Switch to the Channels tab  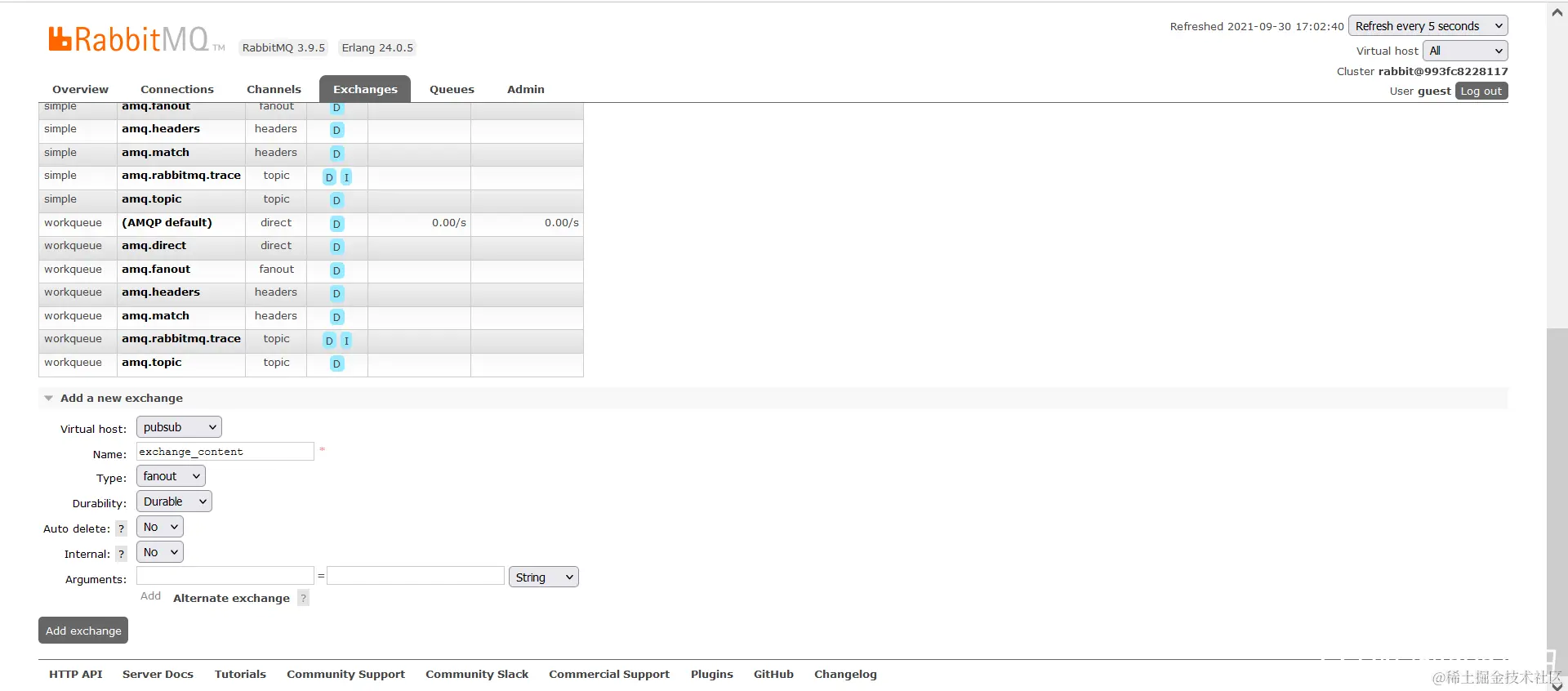(274, 89)
